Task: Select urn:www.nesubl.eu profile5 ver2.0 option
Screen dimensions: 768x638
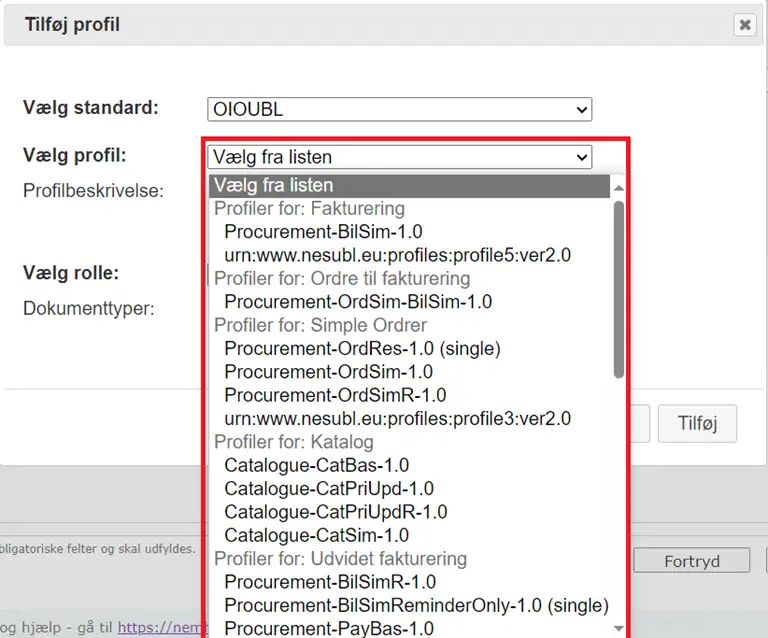Action: [397, 255]
